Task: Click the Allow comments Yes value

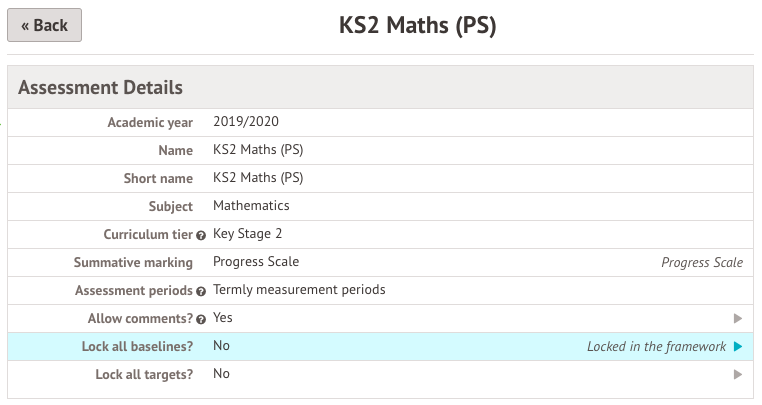Action: 223,318
